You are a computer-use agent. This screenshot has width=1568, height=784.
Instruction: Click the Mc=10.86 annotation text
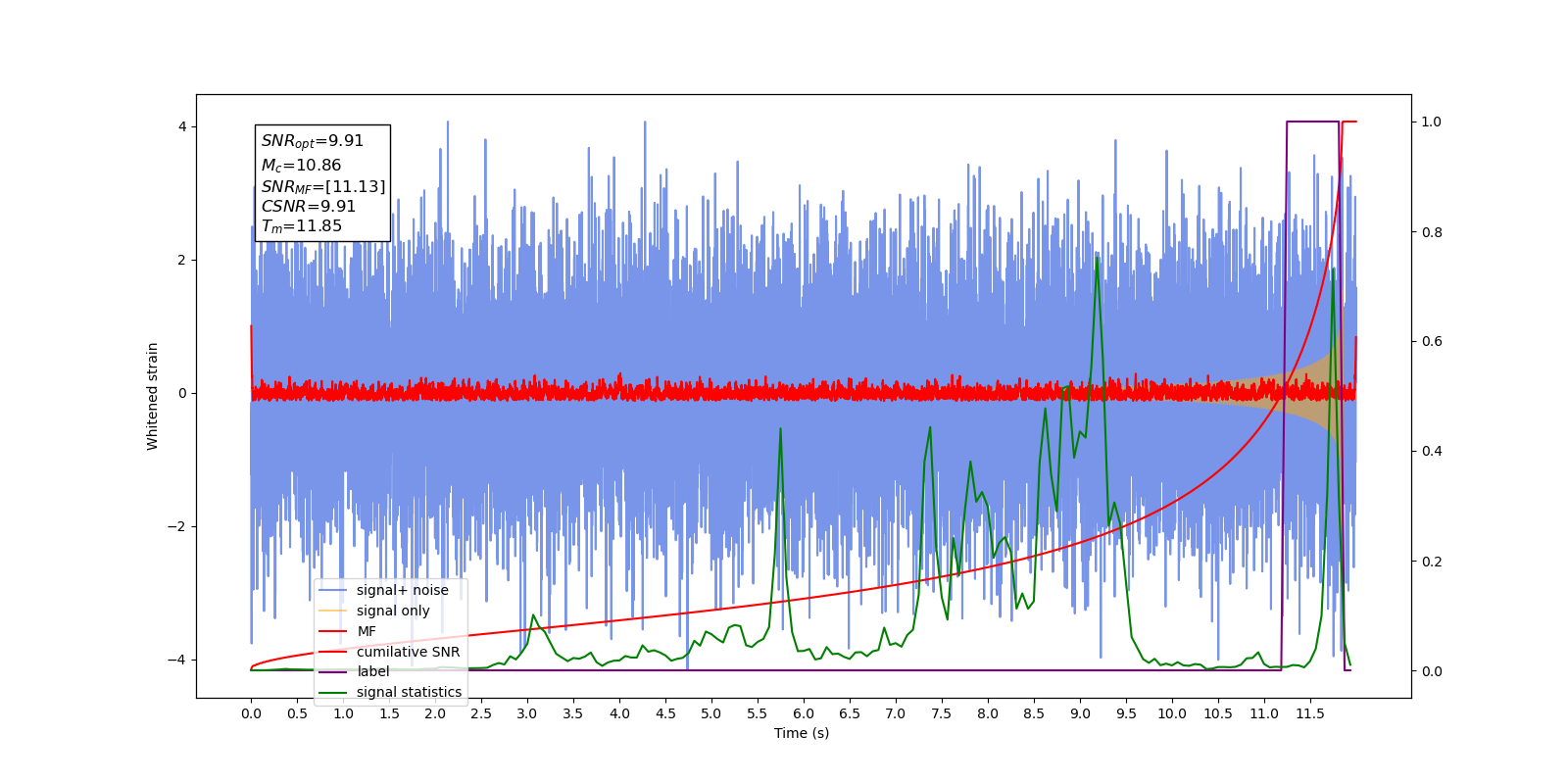[x=301, y=166]
